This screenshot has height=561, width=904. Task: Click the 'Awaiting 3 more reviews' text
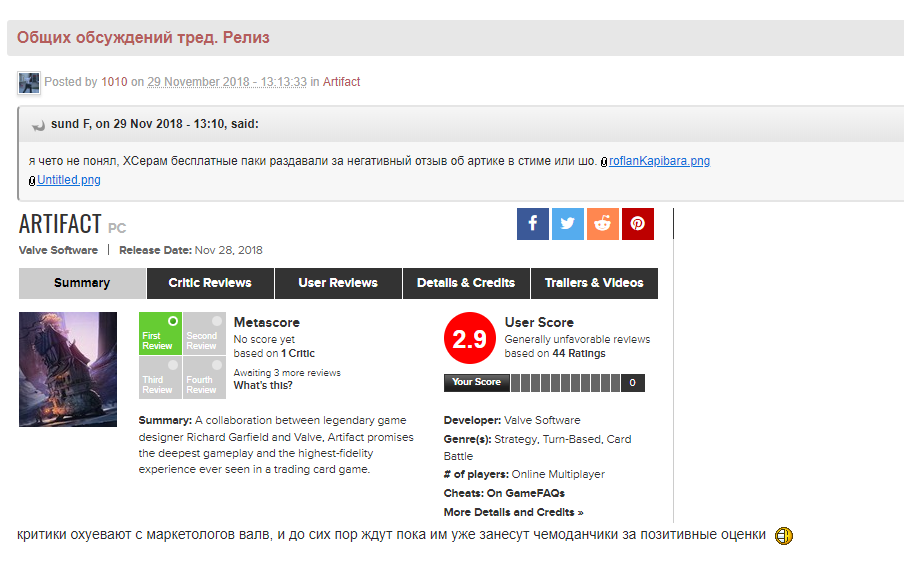coord(287,373)
